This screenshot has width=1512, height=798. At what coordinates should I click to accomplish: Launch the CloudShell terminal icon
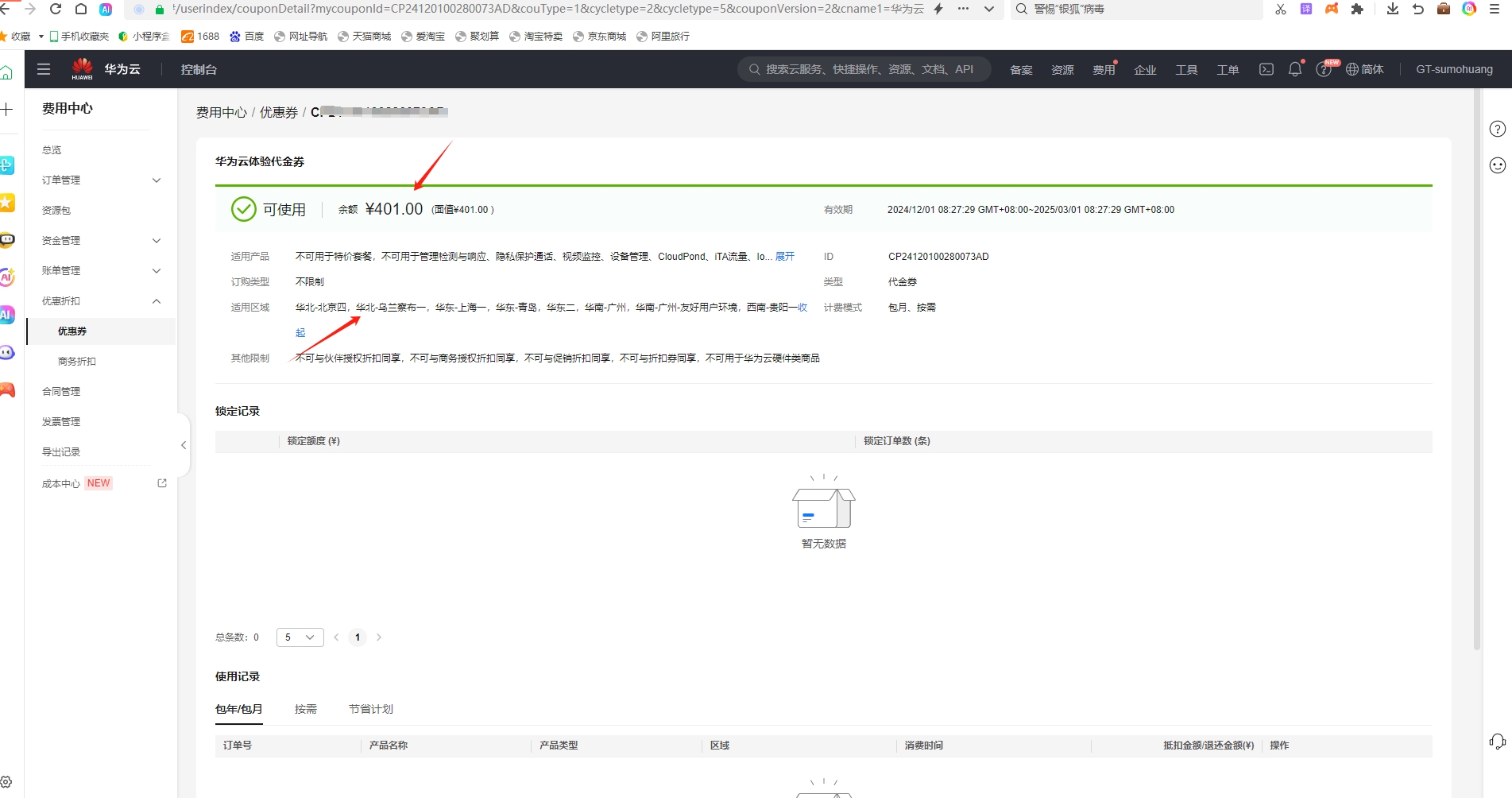(1266, 69)
